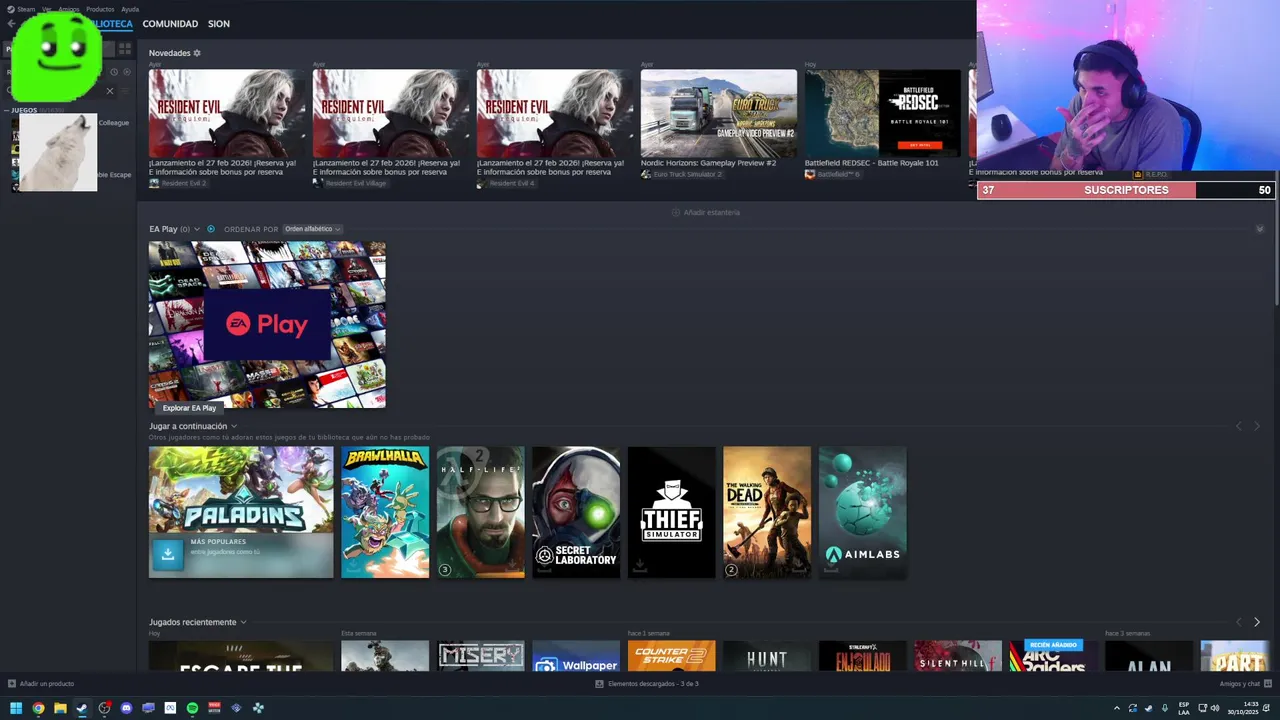This screenshot has width=1280, height=720.
Task: Open The Walking Dead game cover
Action: (767, 512)
